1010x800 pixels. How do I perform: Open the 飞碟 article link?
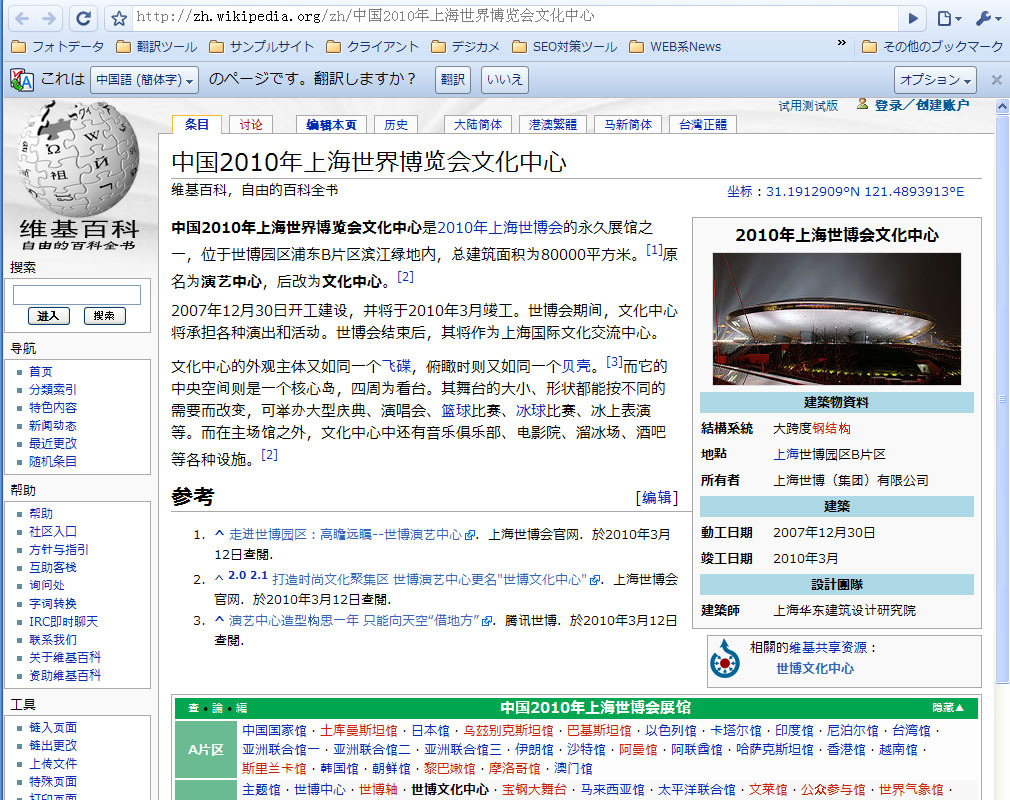(396, 367)
